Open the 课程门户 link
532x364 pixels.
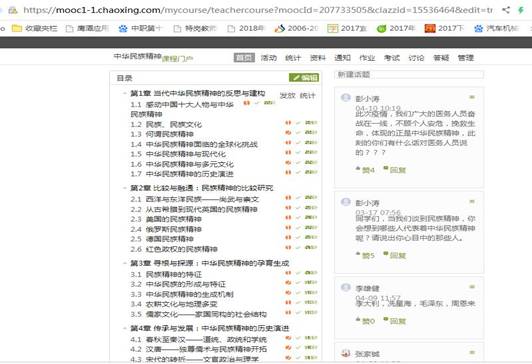click(x=177, y=59)
